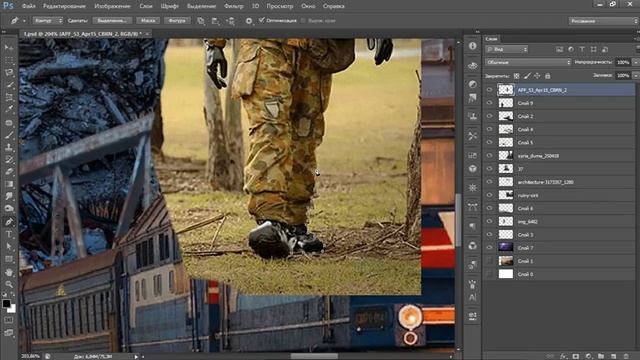Open the Просмотр menu

tap(280, 6)
